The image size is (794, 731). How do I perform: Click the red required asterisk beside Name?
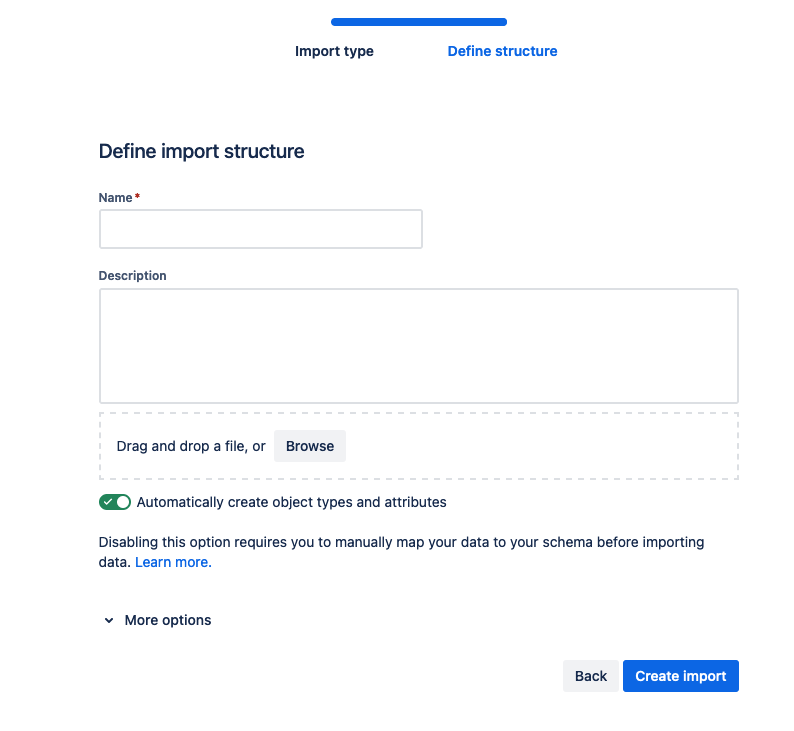[137, 196]
